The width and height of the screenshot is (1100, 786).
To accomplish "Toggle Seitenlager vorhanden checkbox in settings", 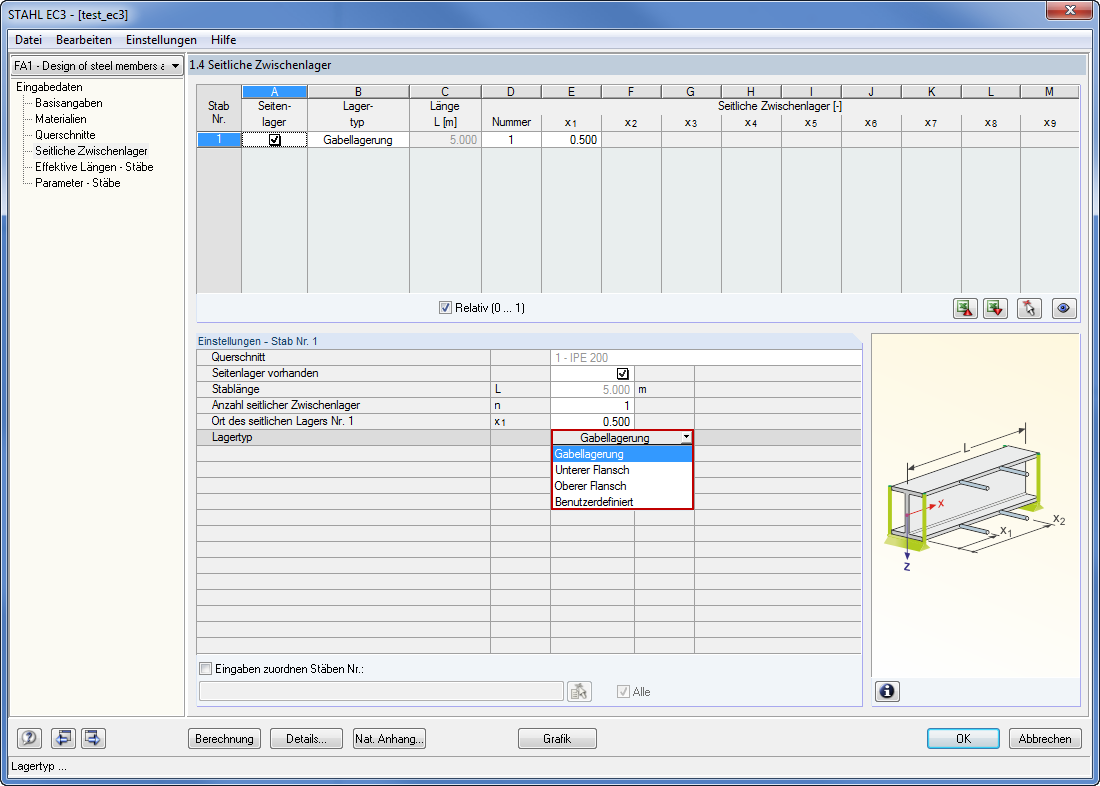I will (x=623, y=373).
